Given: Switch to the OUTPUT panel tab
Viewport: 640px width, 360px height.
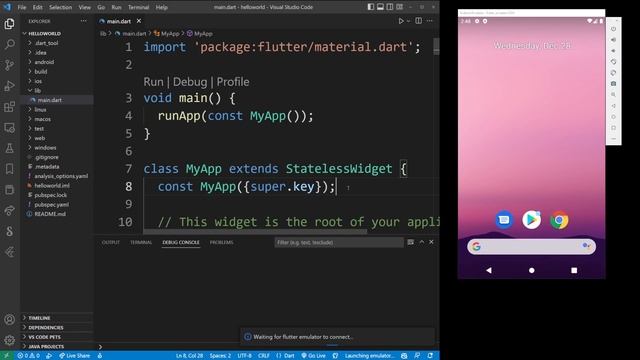Looking at the screenshot, I should [111, 242].
